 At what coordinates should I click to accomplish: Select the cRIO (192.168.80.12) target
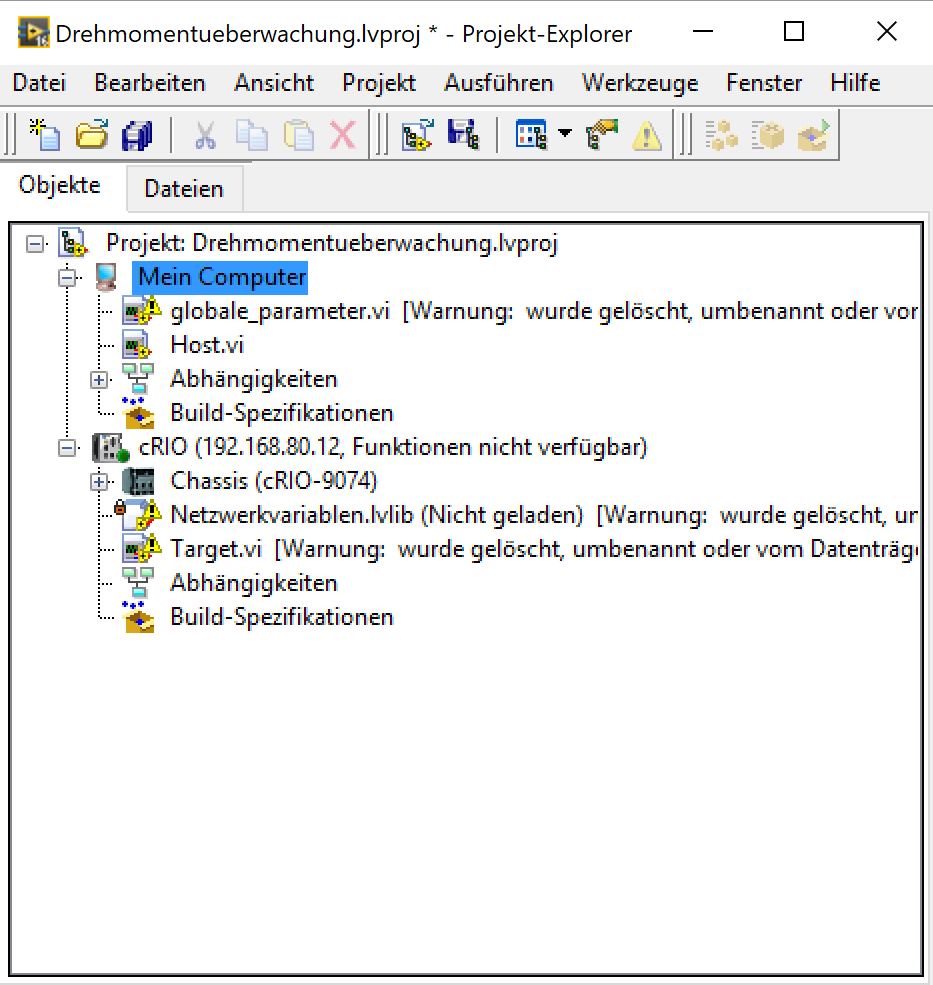[393, 447]
